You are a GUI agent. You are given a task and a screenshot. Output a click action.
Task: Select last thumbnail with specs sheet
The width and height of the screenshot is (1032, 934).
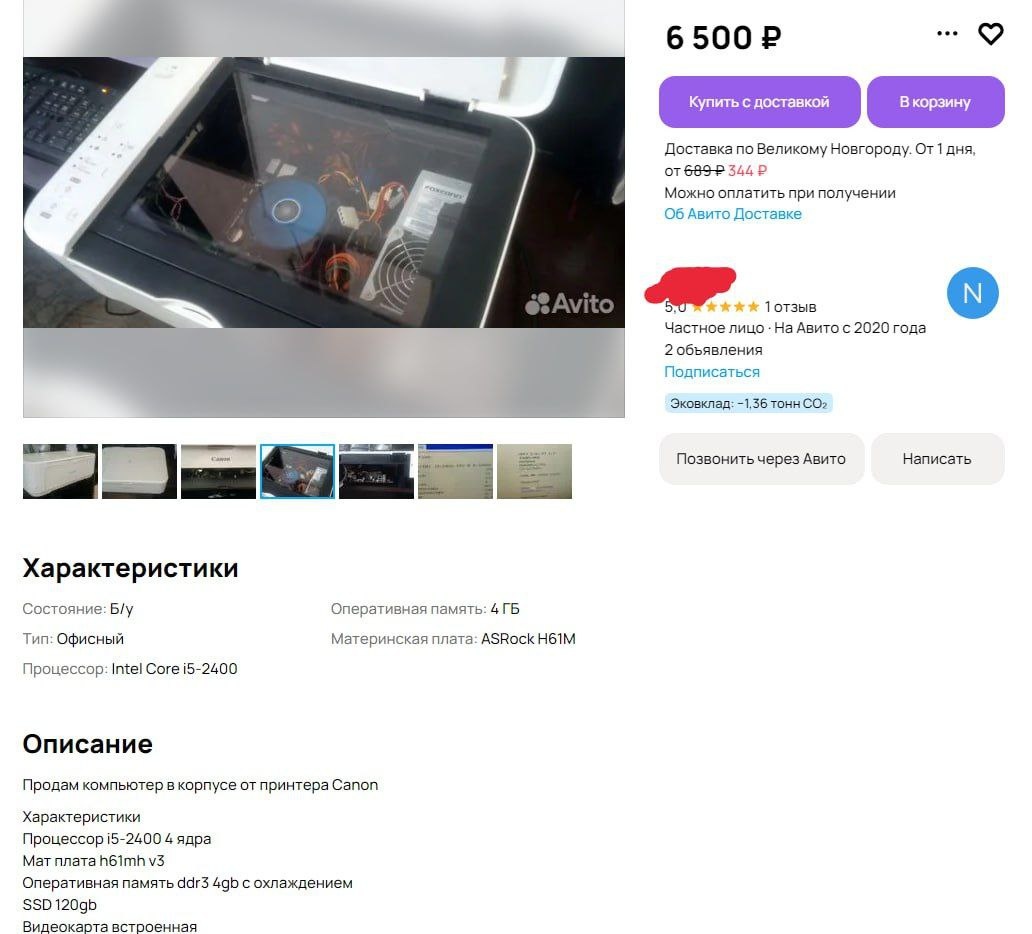click(x=534, y=471)
